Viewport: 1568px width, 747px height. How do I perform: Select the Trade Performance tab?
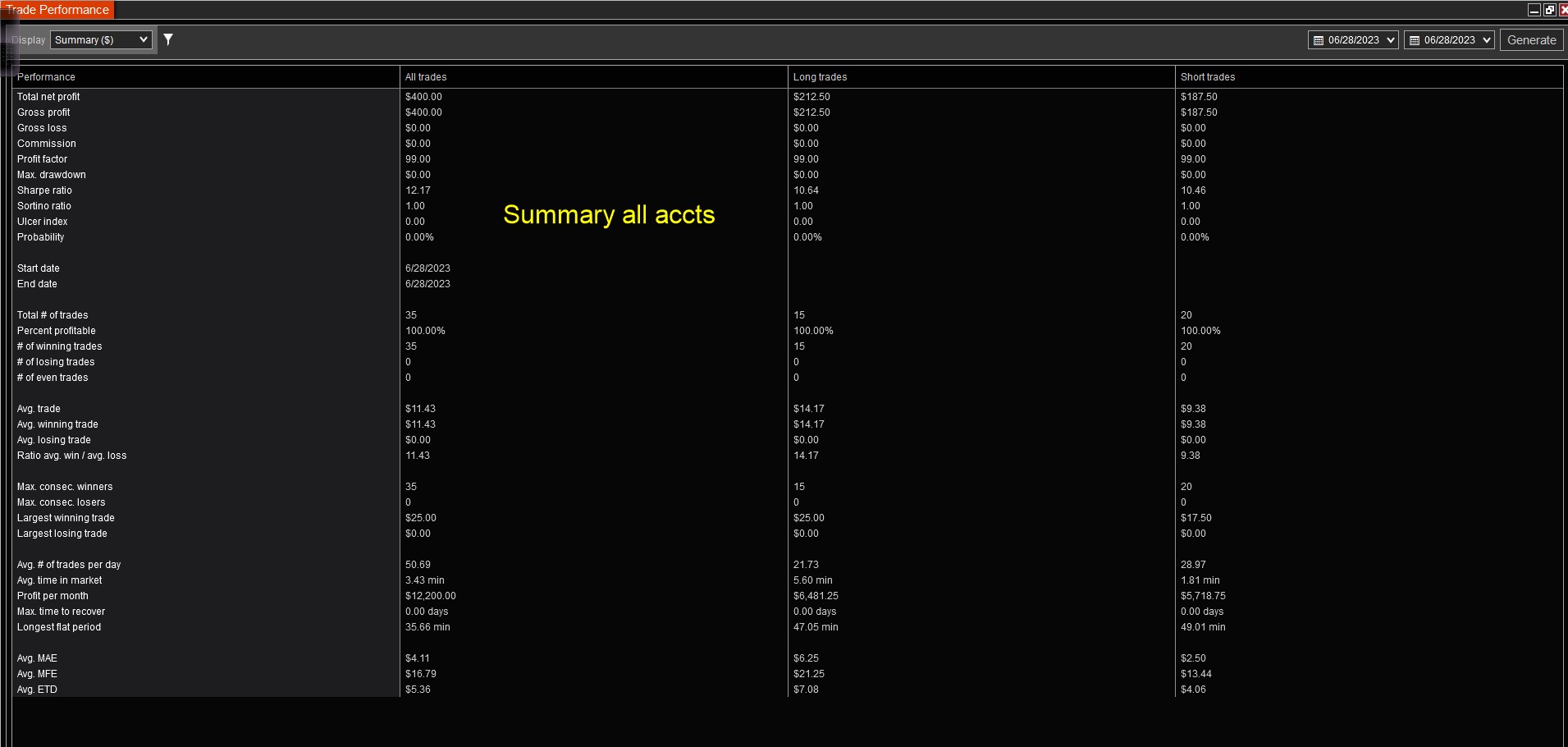57,10
